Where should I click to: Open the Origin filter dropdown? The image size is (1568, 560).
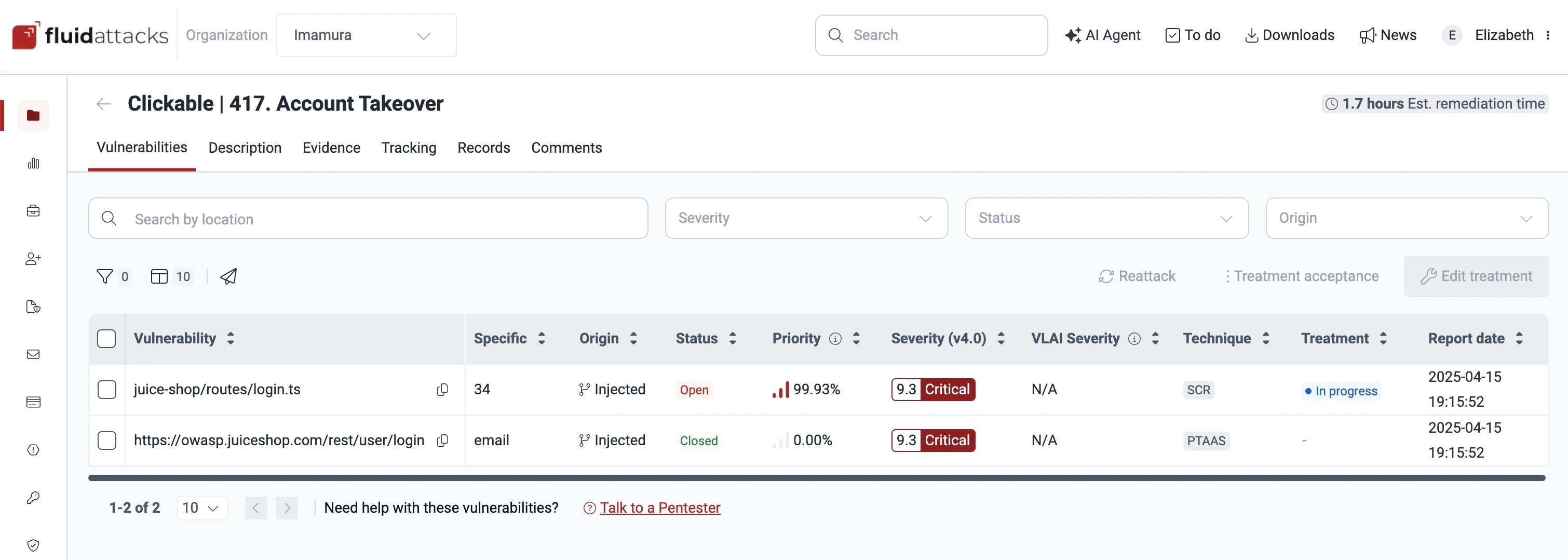click(x=1407, y=218)
